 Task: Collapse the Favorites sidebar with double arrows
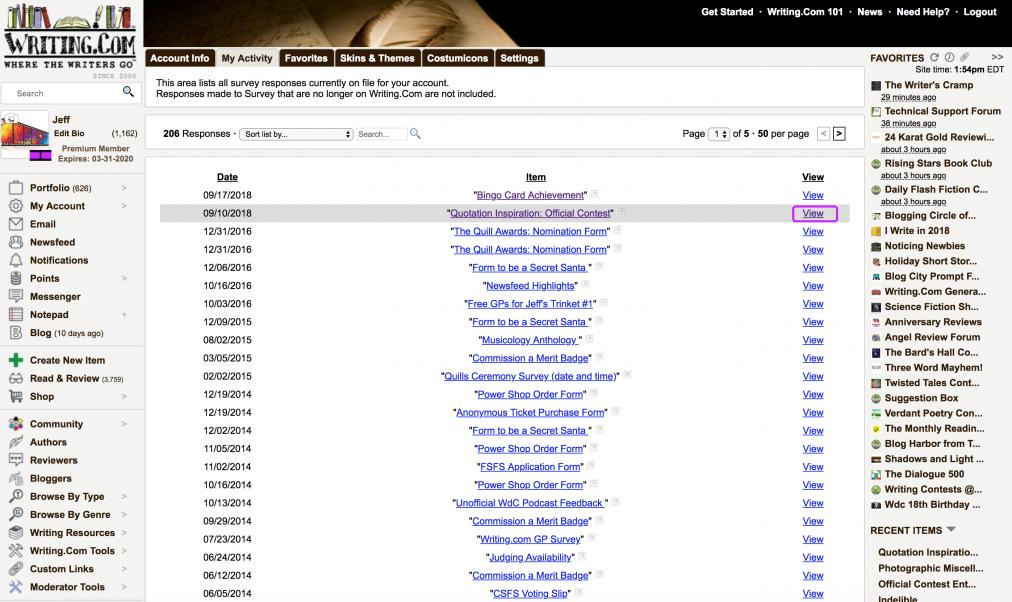click(x=997, y=57)
